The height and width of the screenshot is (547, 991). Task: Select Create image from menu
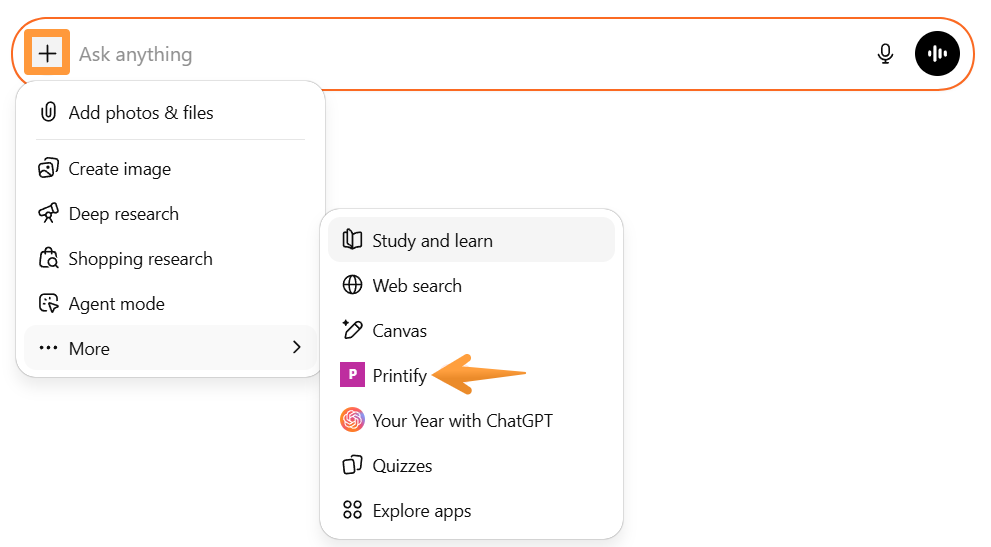point(171,169)
